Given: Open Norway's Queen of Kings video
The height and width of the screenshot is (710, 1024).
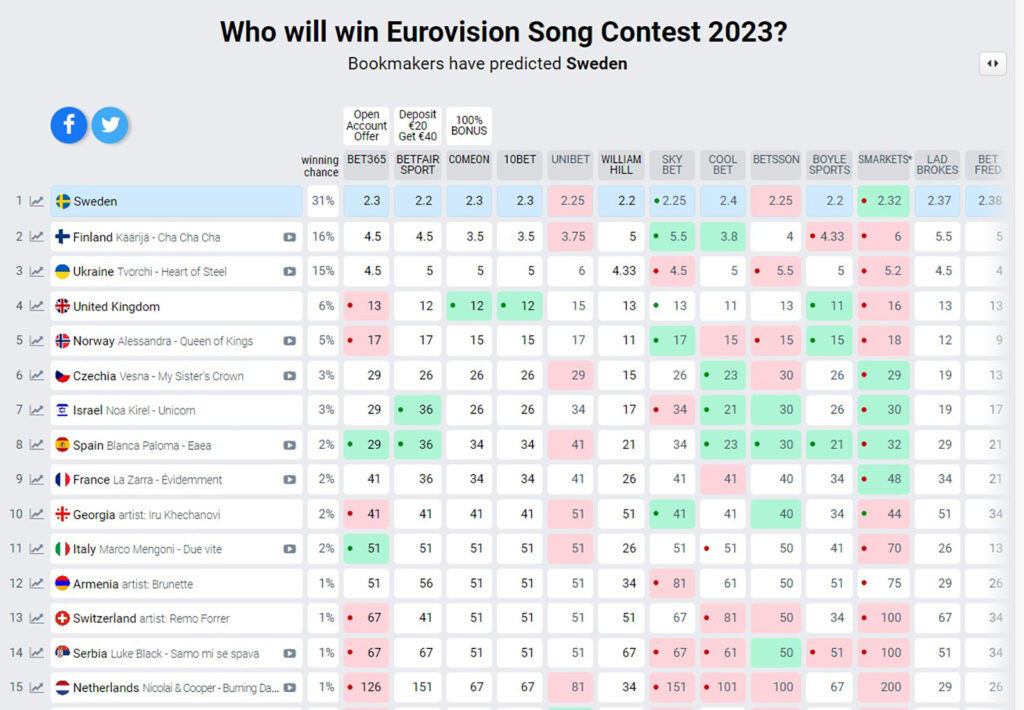Looking at the screenshot, I should coord(289,341).
